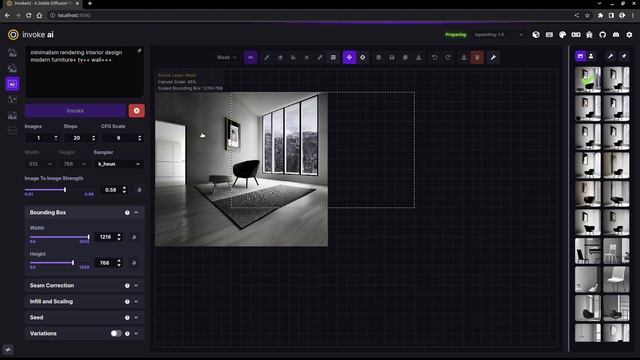Expand the Seed section
640x360 pixels.
tap(84, 317)
